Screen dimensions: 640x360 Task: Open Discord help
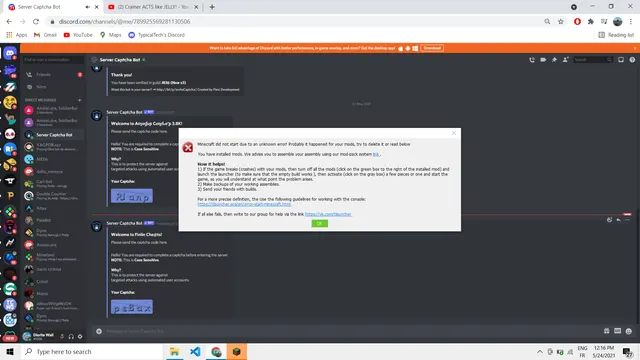[632, 60]
